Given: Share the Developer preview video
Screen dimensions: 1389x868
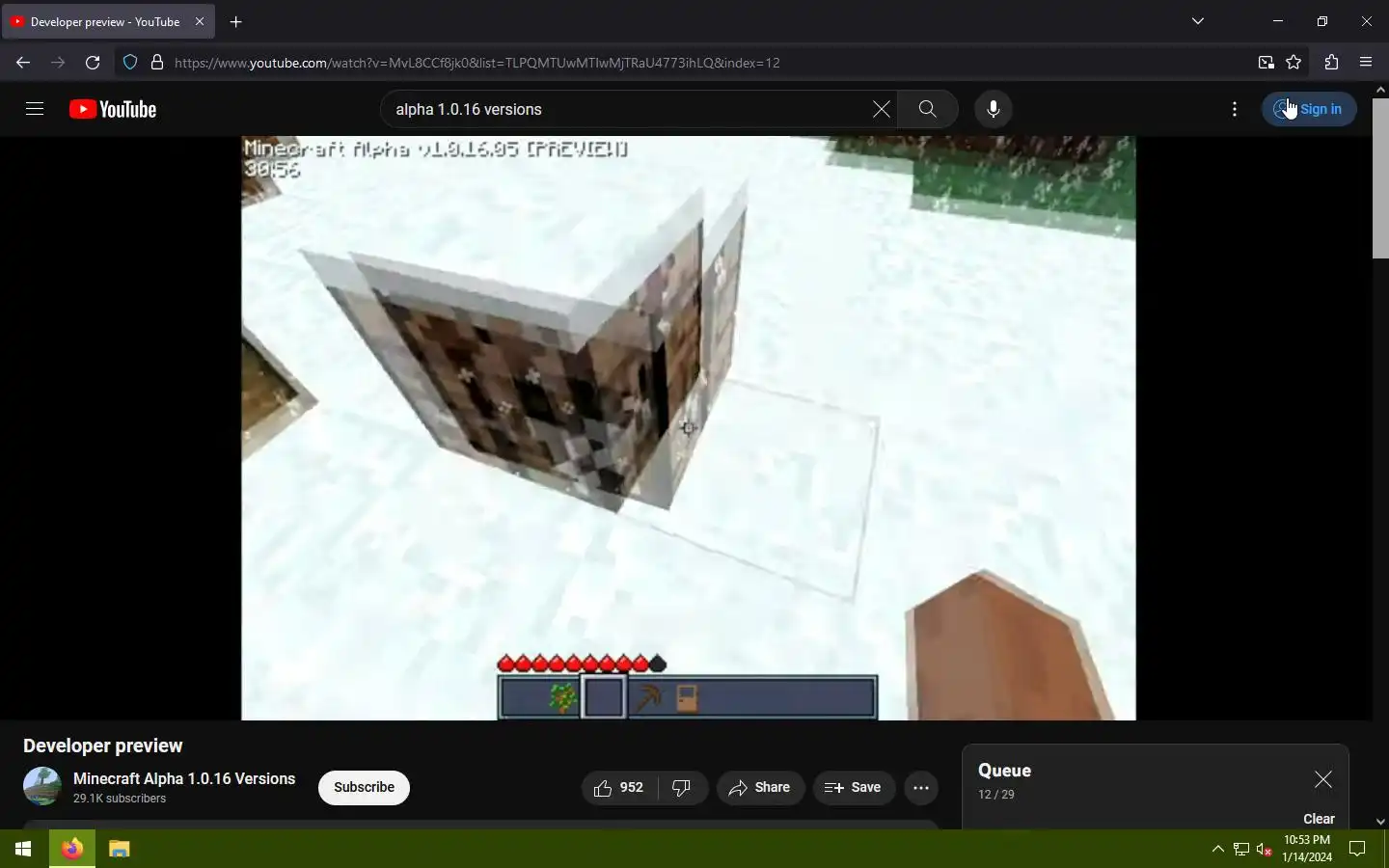Looking at the screenshot, I should 760,788.
